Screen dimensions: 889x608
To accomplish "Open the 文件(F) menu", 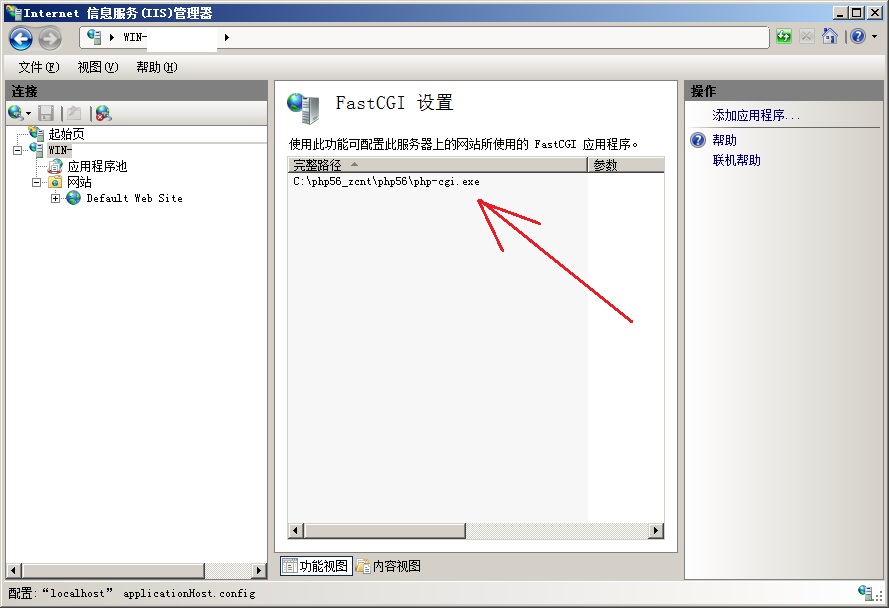I will (x=39, y=67).
